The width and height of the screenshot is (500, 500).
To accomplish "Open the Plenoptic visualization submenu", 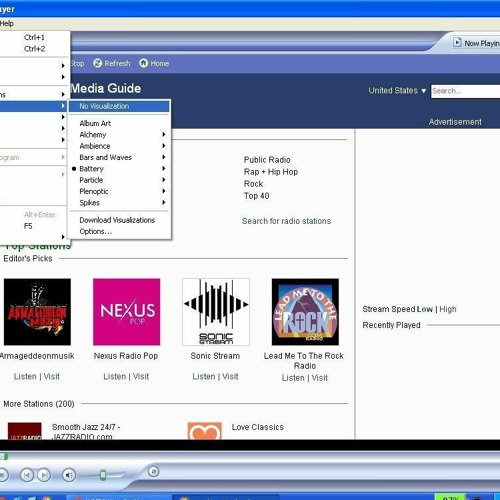I will click(120, 191).
